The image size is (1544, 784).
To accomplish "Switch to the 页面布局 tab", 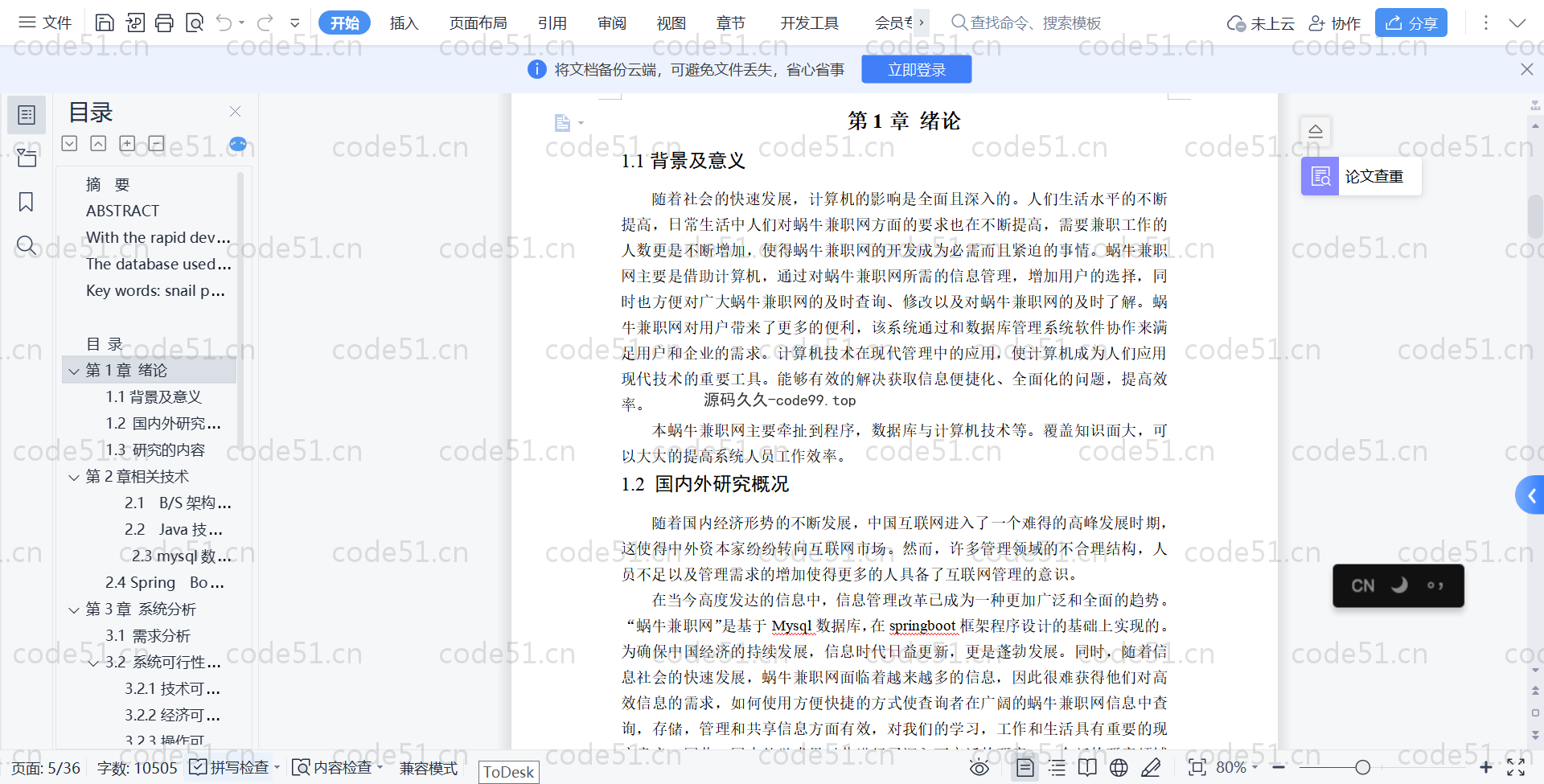I will [478, 23].
